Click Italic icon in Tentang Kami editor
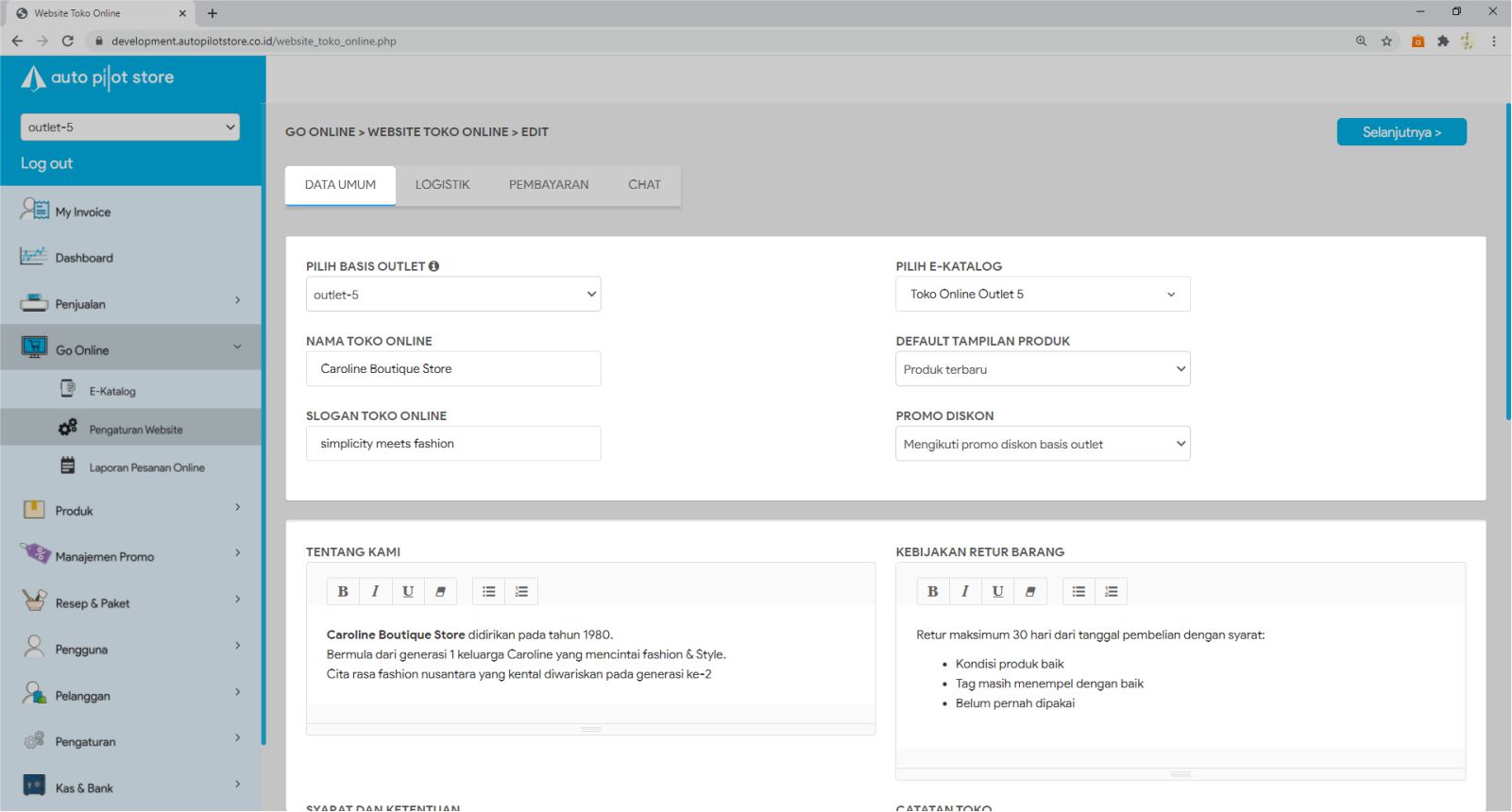The image size is (1512, 812). coord(375,592)
